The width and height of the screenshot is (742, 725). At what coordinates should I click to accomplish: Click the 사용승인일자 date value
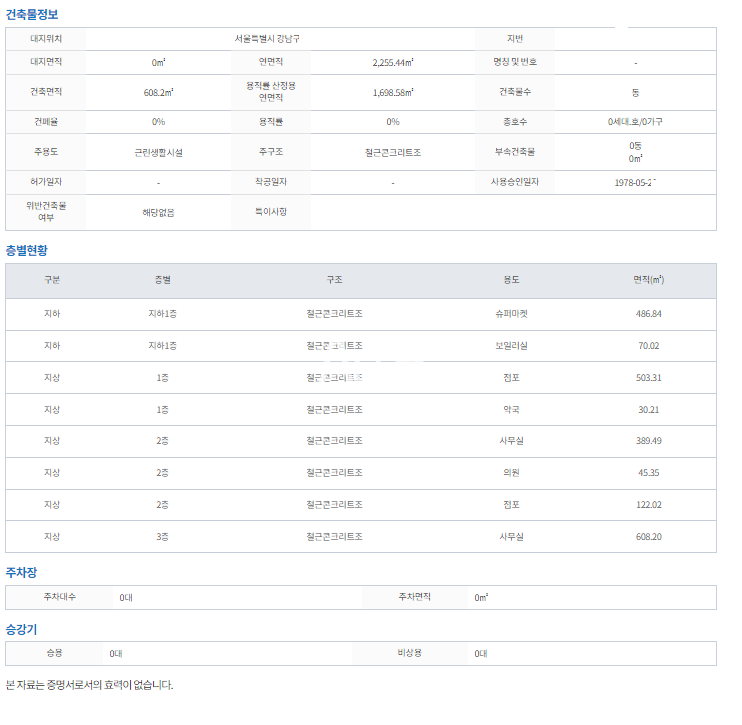tap(634, 183)
